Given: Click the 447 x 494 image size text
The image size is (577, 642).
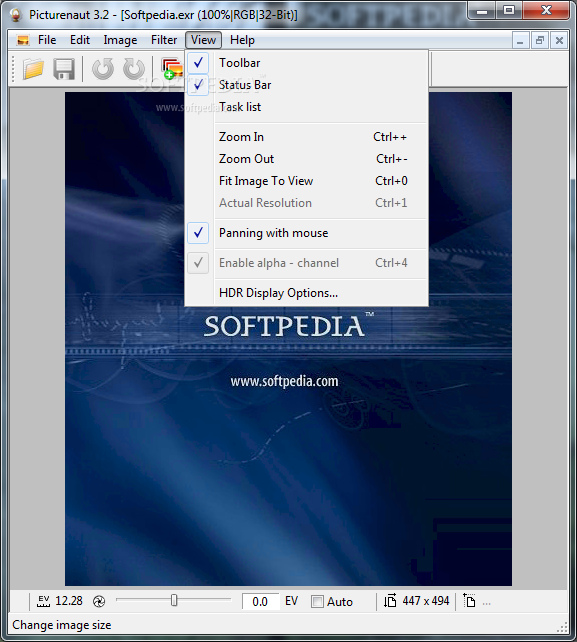Looking at the screenshot, I should click(425, 601).
